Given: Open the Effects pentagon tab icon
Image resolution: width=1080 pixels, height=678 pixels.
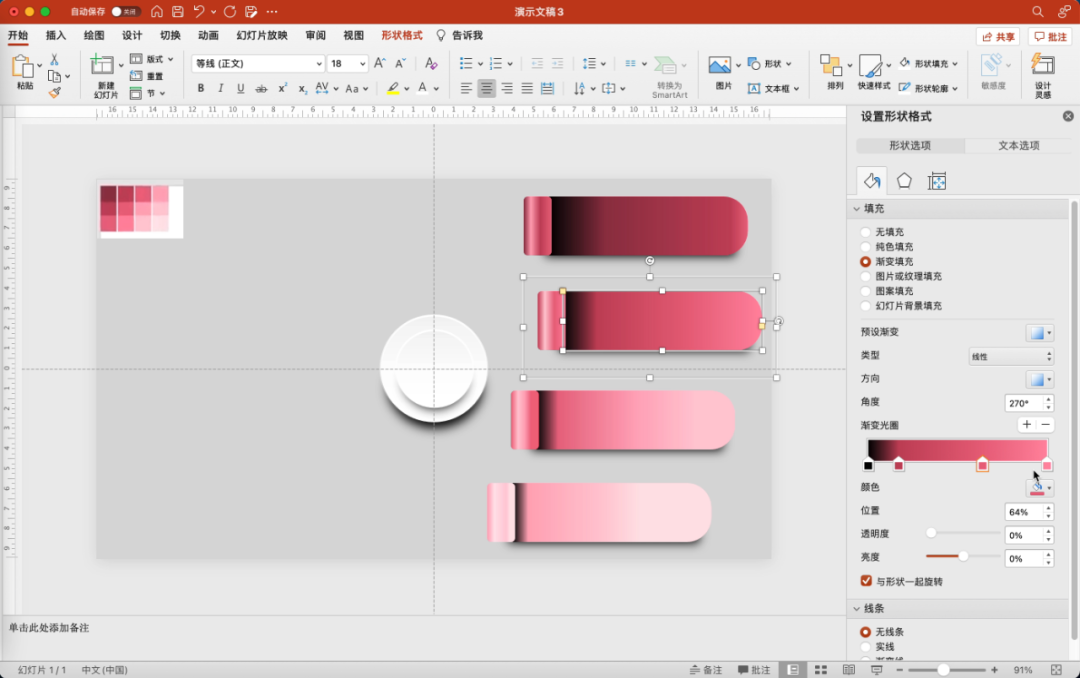Looking at the screenshot, I should (904, 181).
